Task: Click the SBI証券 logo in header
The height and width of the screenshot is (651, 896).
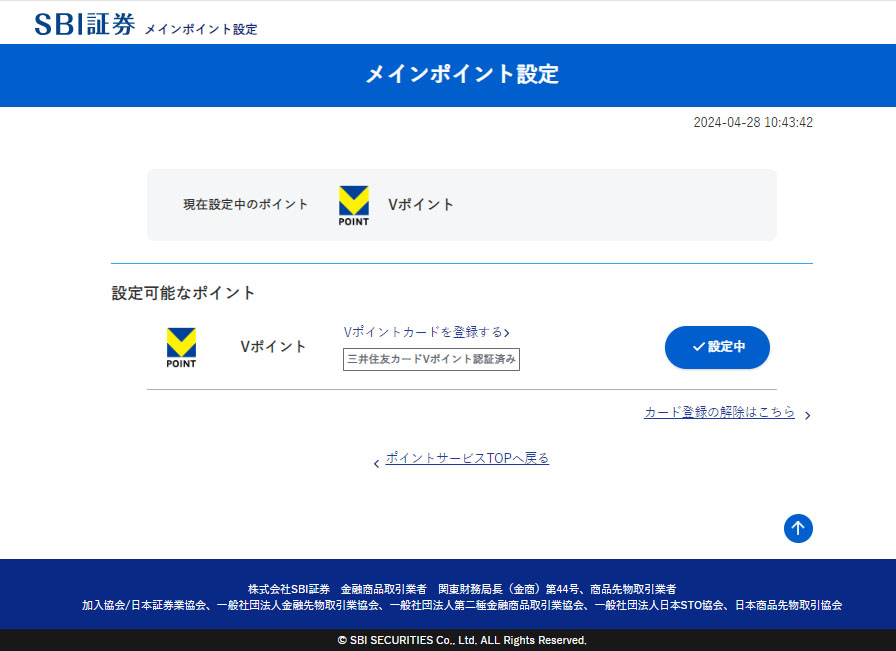Action: click(x=84, y=24)
